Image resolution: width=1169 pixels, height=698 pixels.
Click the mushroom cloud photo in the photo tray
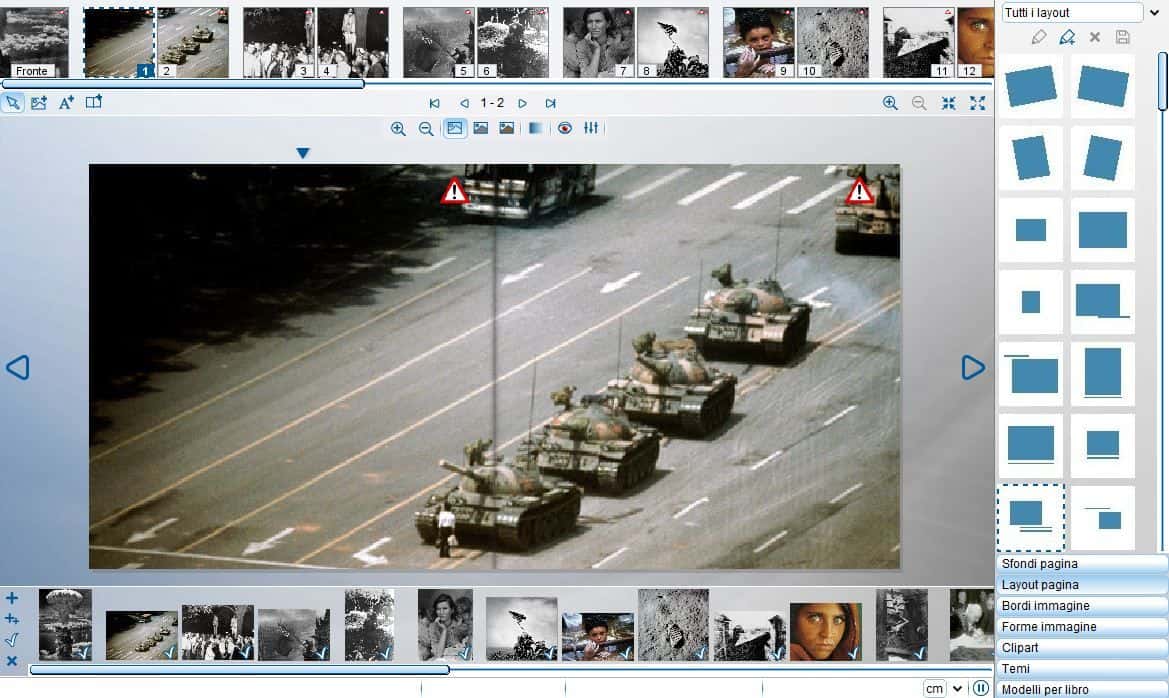pyautogui.click(x=66, y=624)
